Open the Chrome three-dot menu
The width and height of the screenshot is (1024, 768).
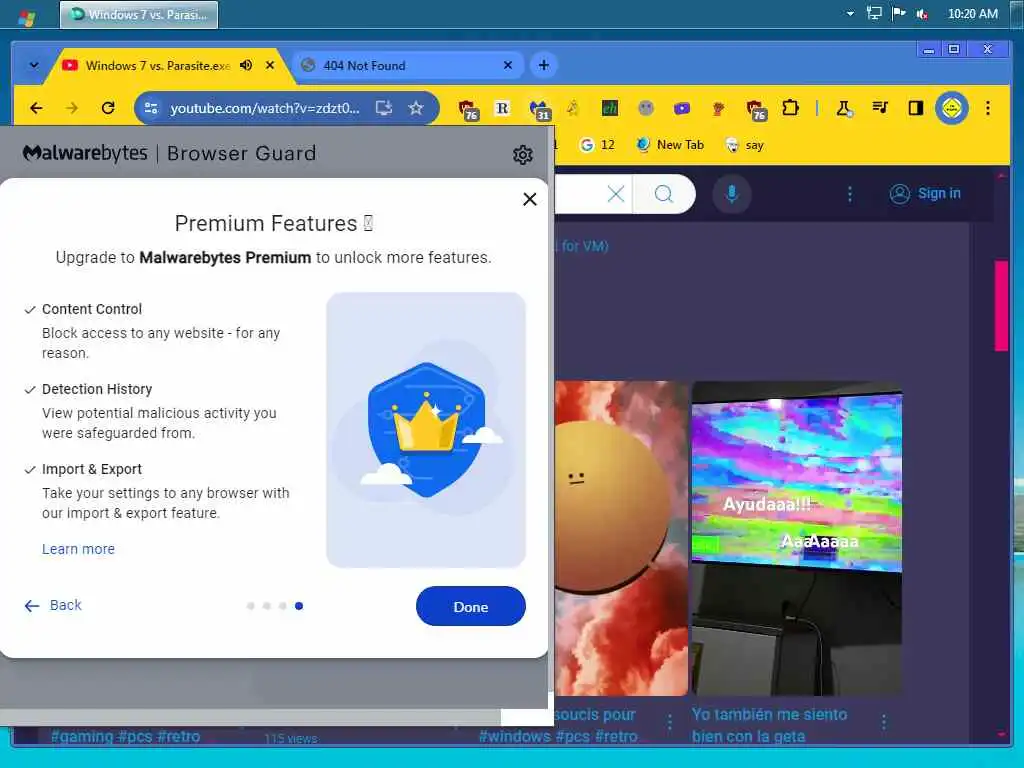click(x=987, y=108)
